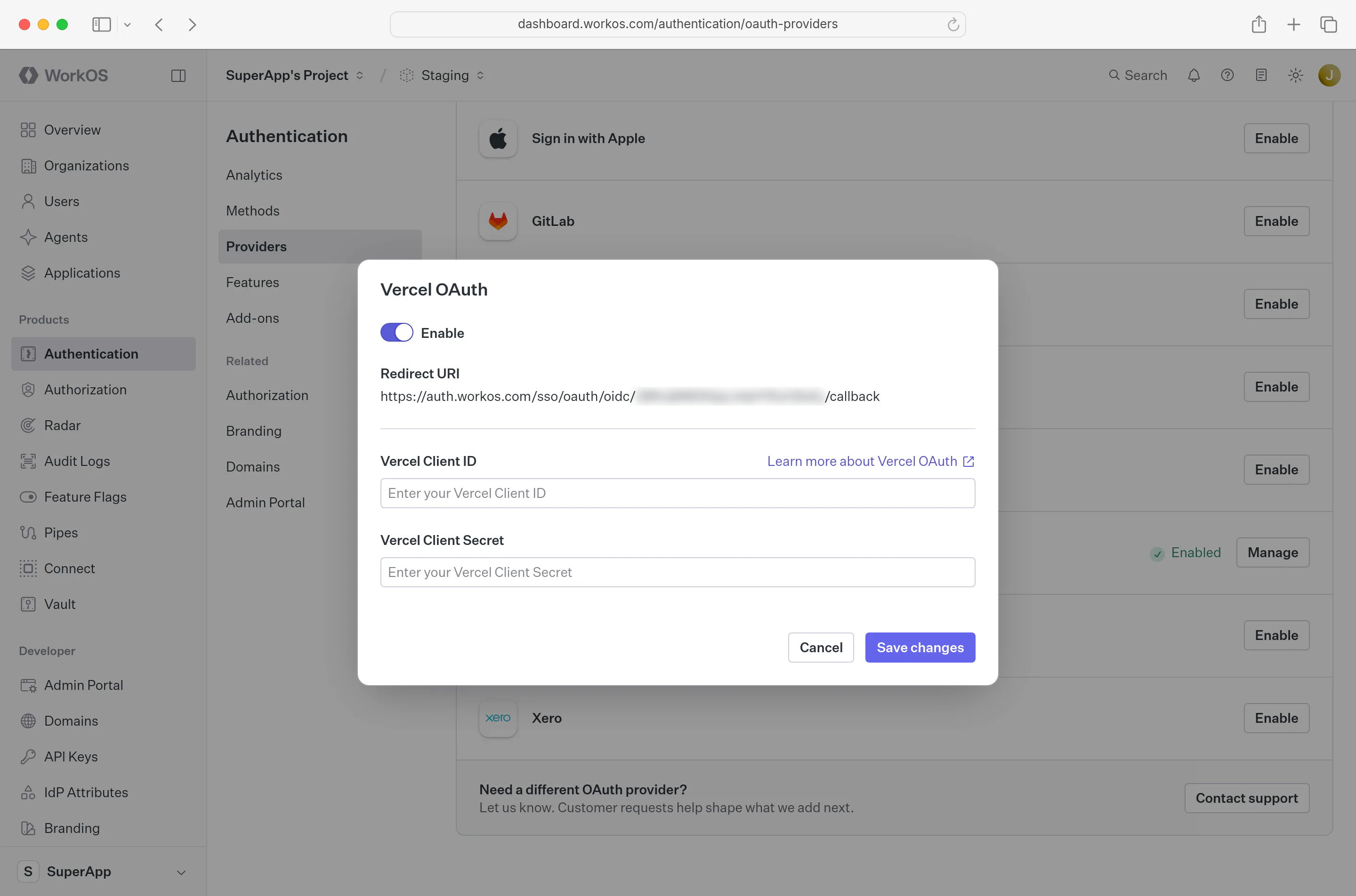Open notifications bell icon

[1194, 75]
